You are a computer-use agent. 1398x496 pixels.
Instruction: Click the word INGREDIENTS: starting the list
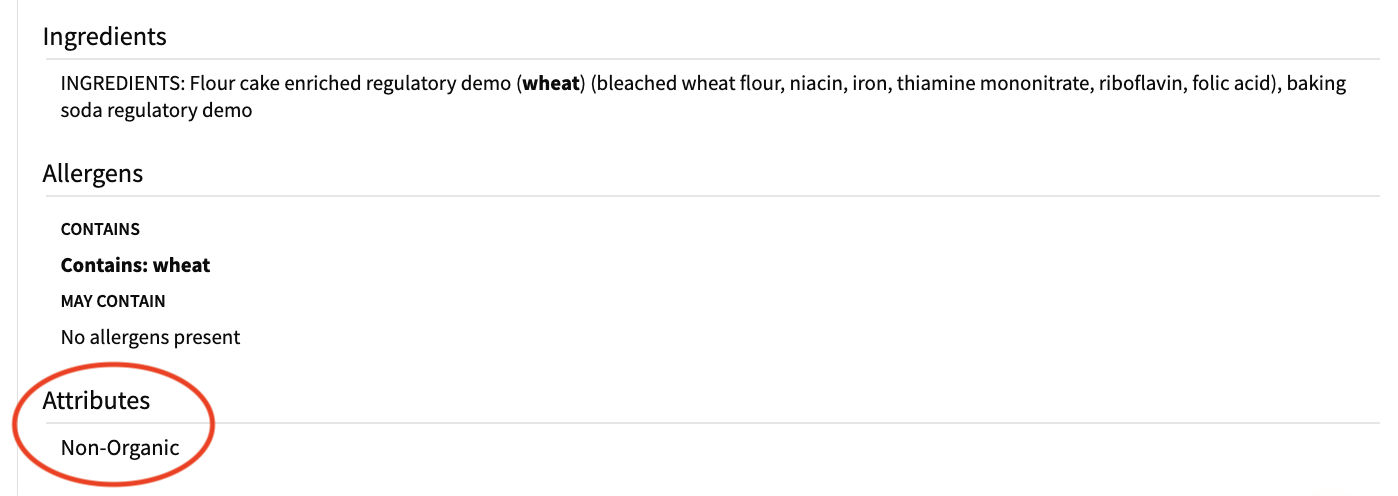click(123, 84)
